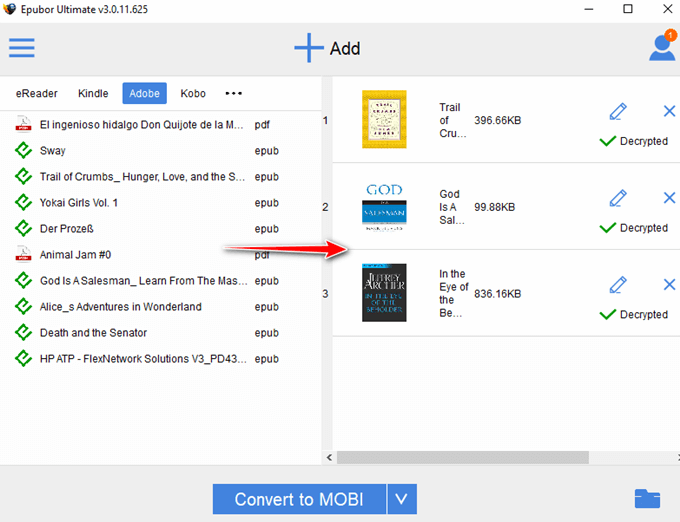Click the Decrypted status of God Is A Salesman
The image size is (680, 522).
pyautogui.click(x=634, y=228)
